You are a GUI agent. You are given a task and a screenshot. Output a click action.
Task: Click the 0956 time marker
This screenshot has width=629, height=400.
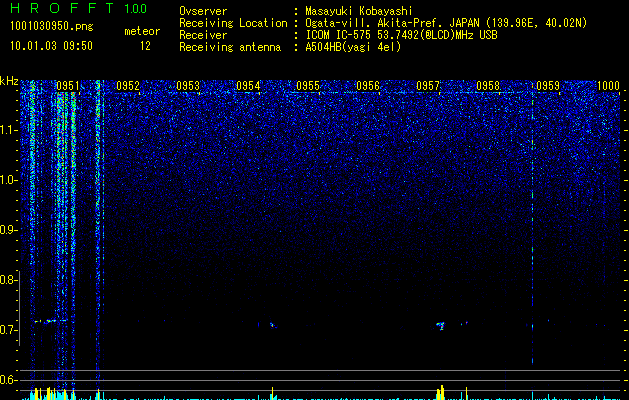[x=368, y=86]
